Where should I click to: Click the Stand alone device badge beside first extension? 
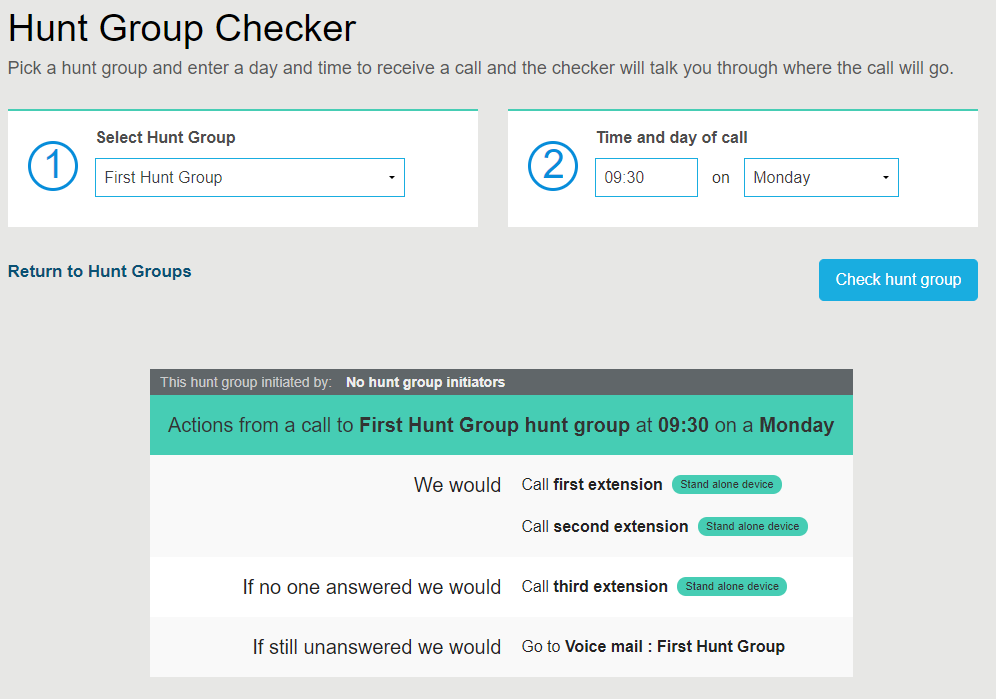pyautogui.click(x=727, y=484)
